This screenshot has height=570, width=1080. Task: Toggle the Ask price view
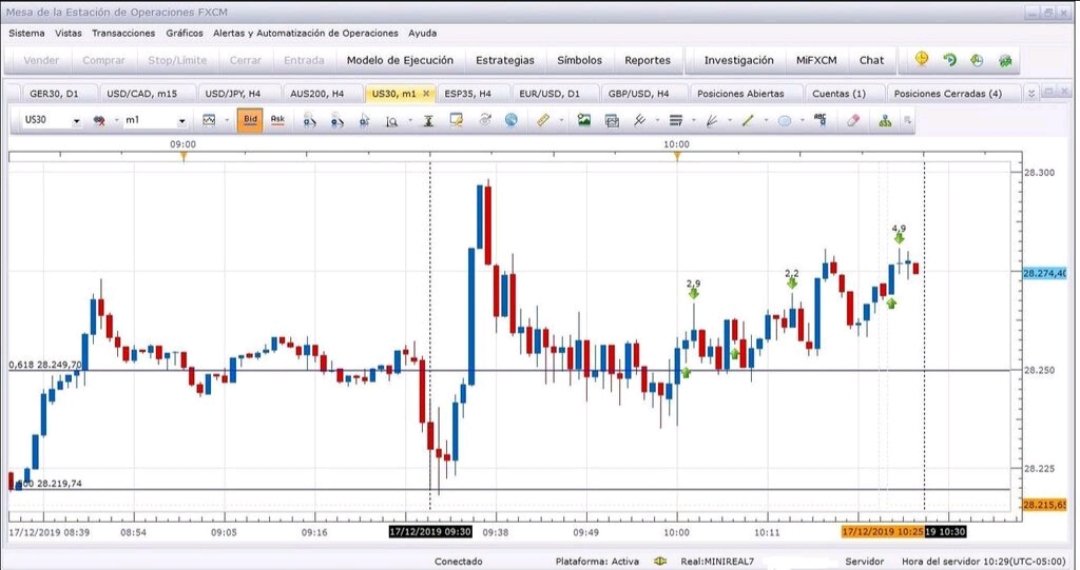pyautogui.click(x=278, y=120)
